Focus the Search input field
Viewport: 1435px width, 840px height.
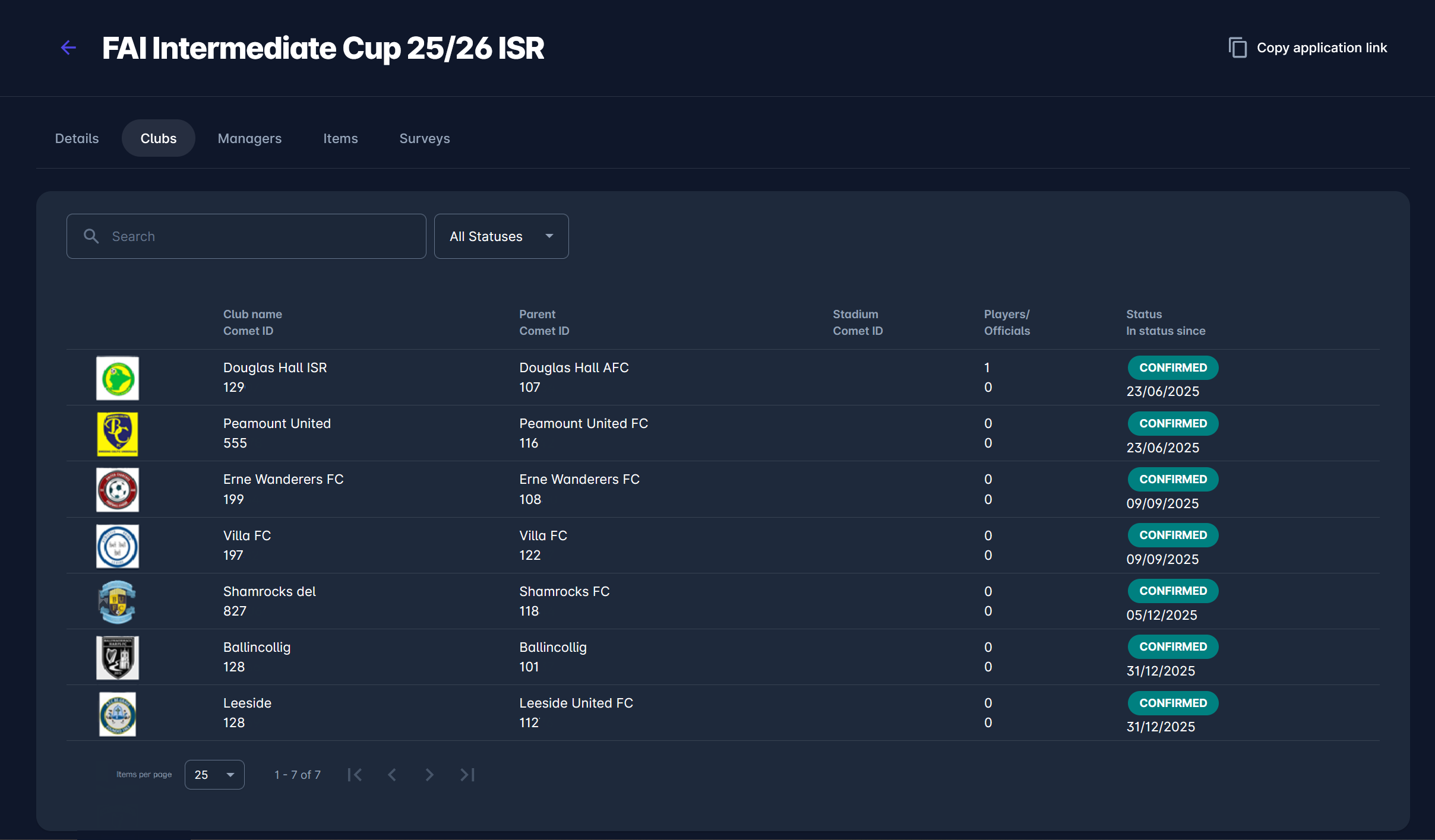261,236
